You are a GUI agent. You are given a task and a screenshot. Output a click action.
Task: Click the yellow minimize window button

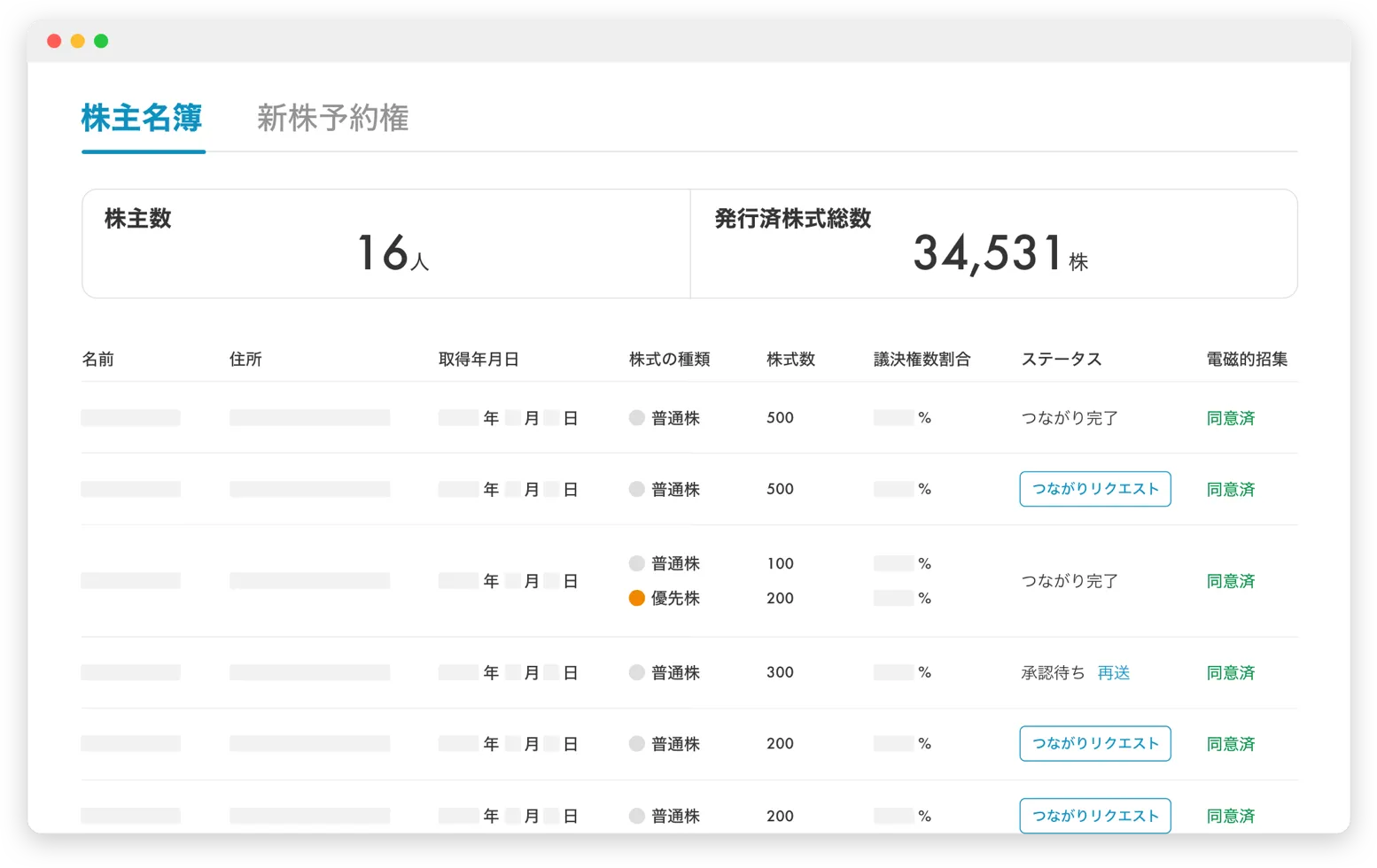point(78,41)
